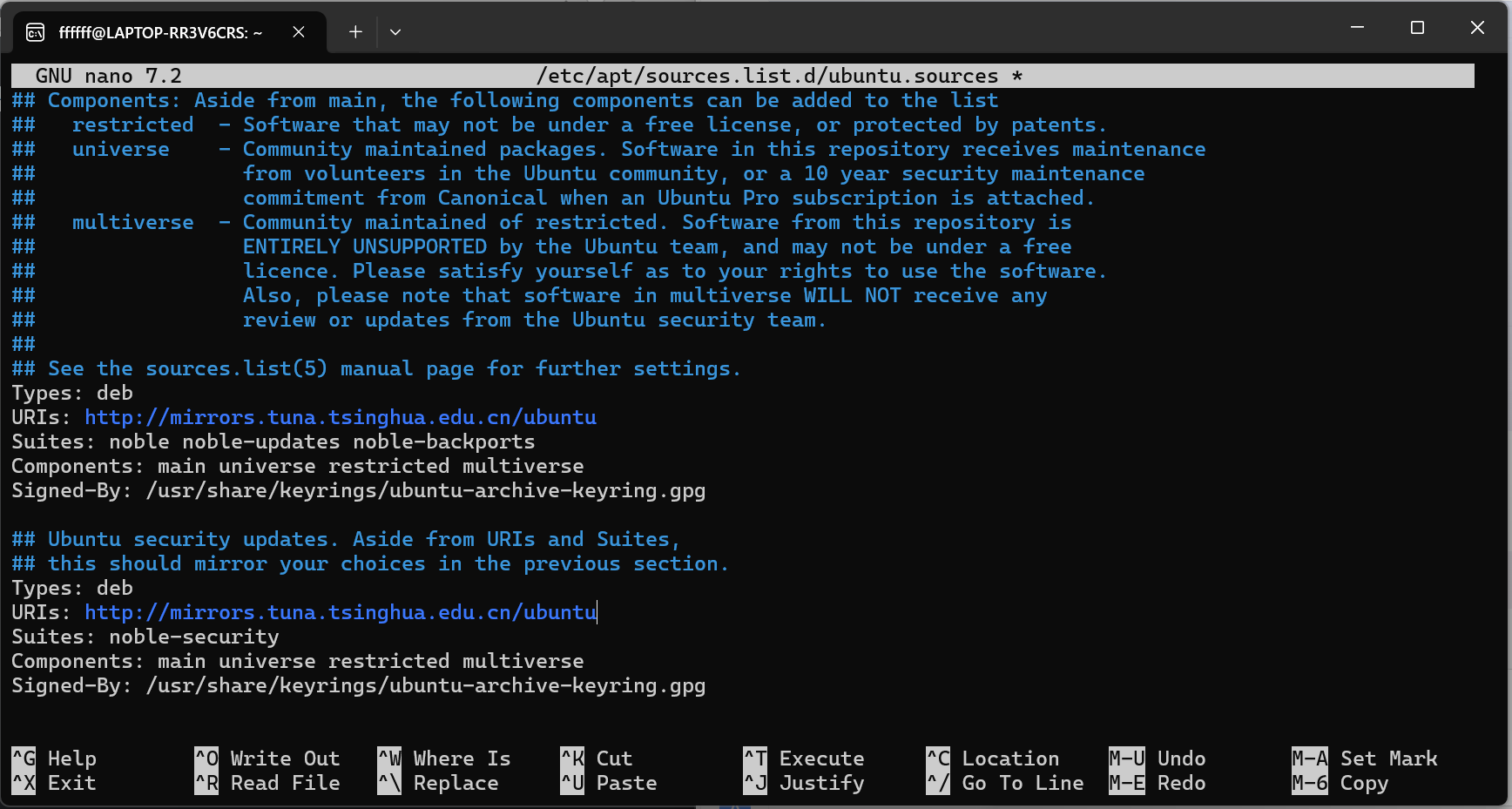This screenshot has width=1512, height=809.
Task: Click the nano title bar file path
Action: click(767, 77)
